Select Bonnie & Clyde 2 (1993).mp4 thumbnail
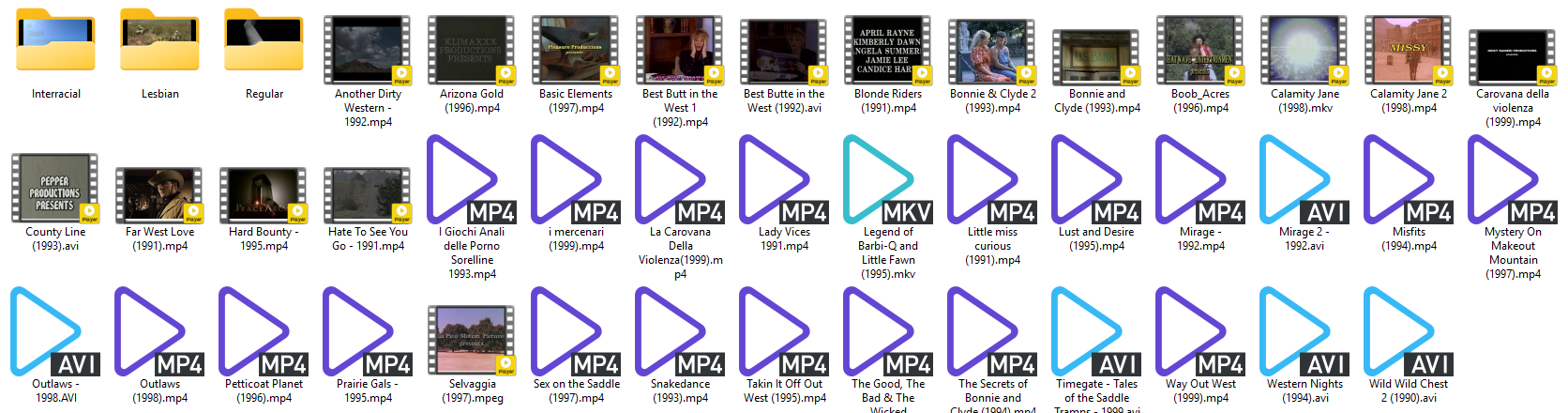1568x413 pixels. pos(992,50)
